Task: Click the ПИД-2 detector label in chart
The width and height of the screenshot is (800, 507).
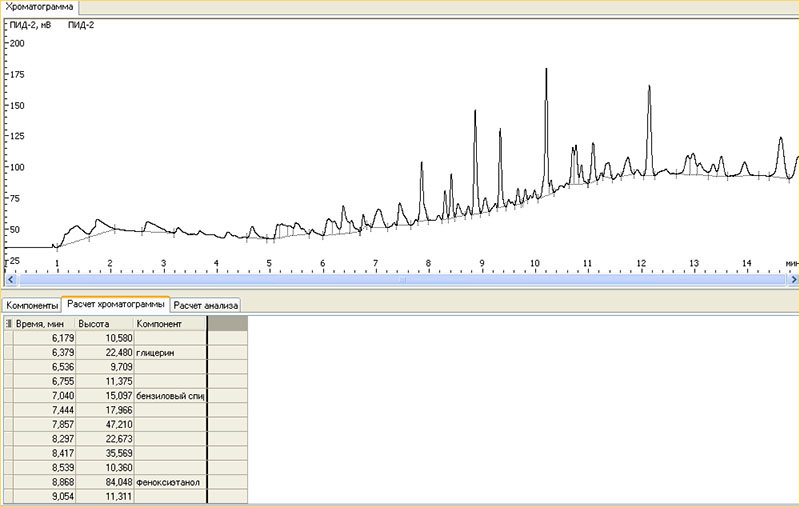Action: coord(81,25)
